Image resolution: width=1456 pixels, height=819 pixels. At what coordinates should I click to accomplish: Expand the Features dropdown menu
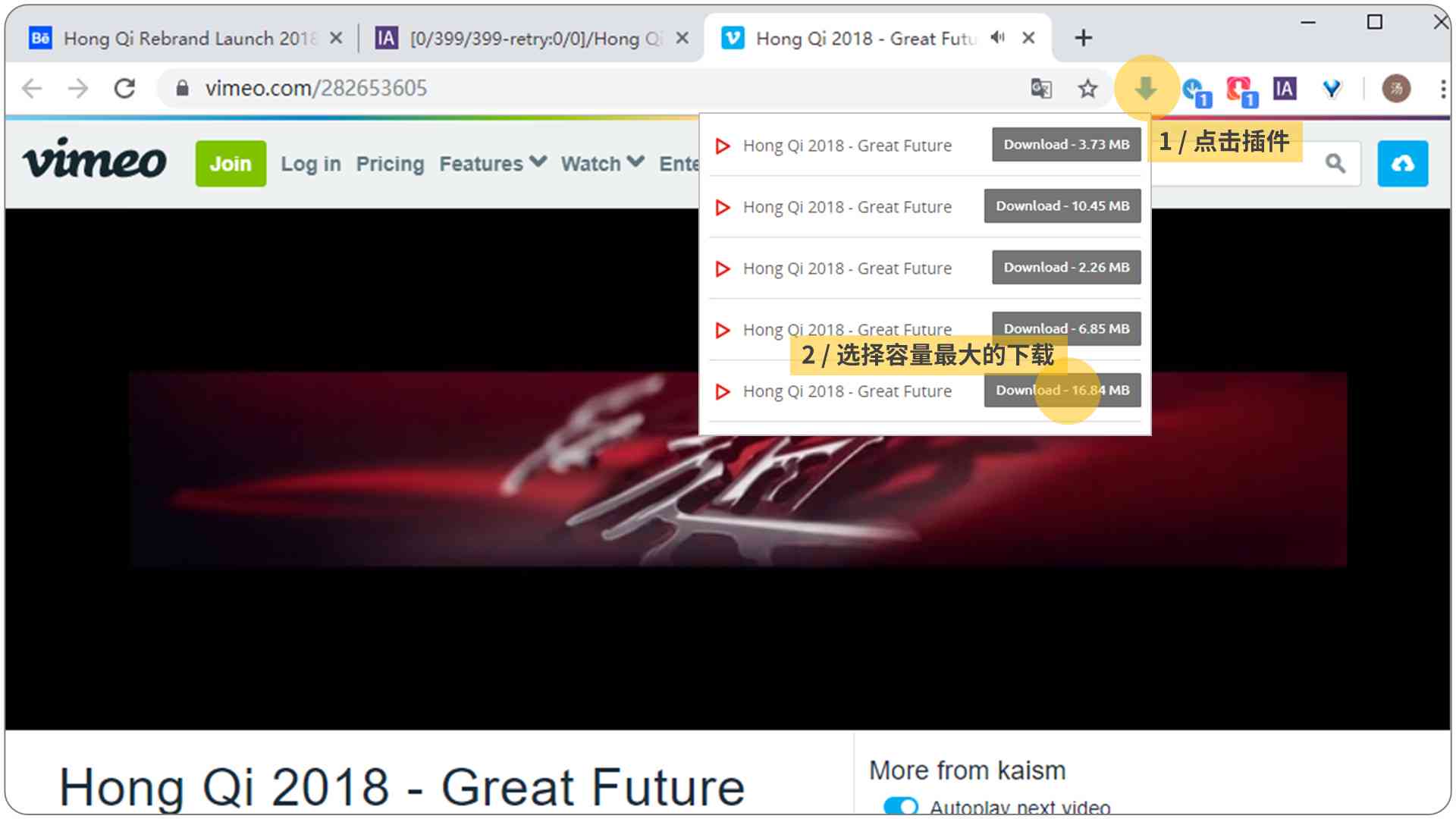[491, 163]
